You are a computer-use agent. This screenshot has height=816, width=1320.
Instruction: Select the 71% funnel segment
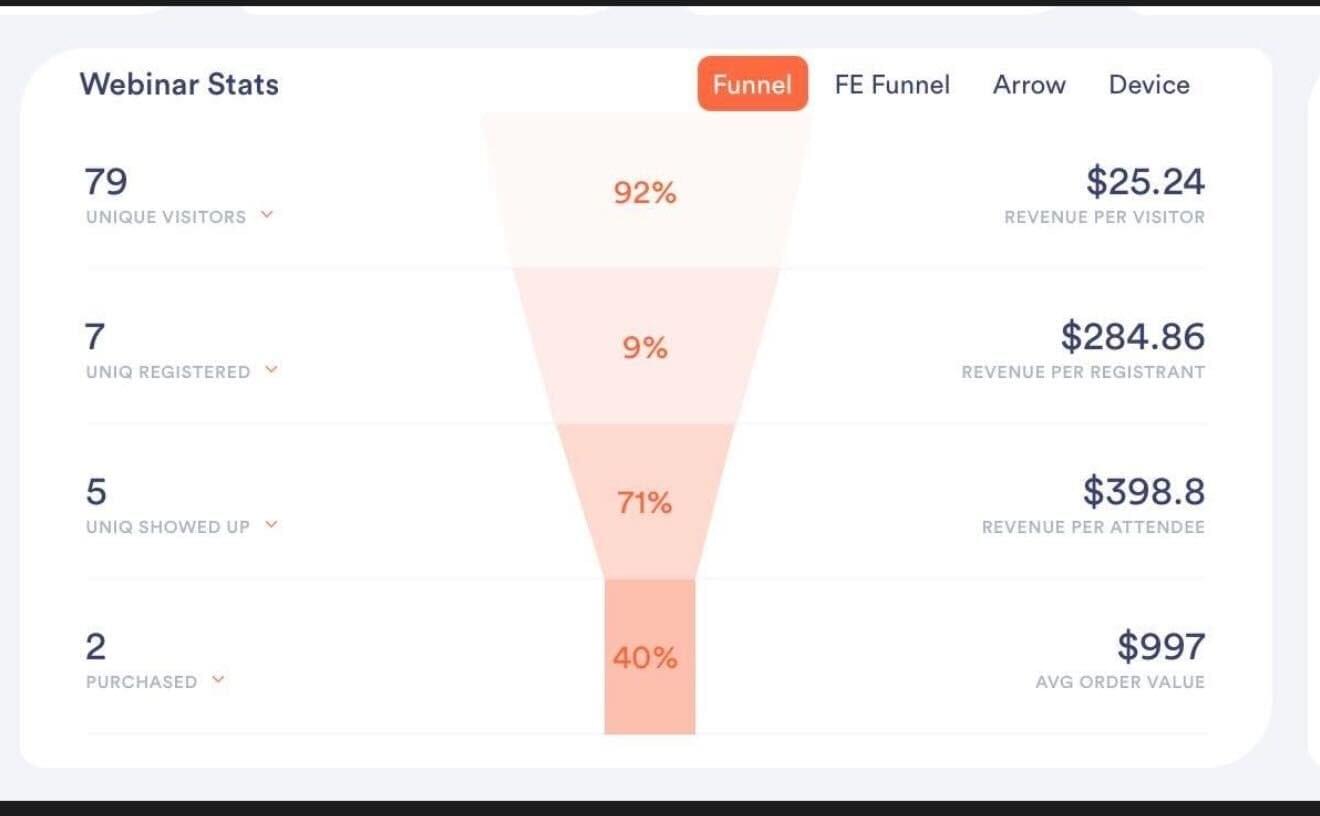point(645,502)
